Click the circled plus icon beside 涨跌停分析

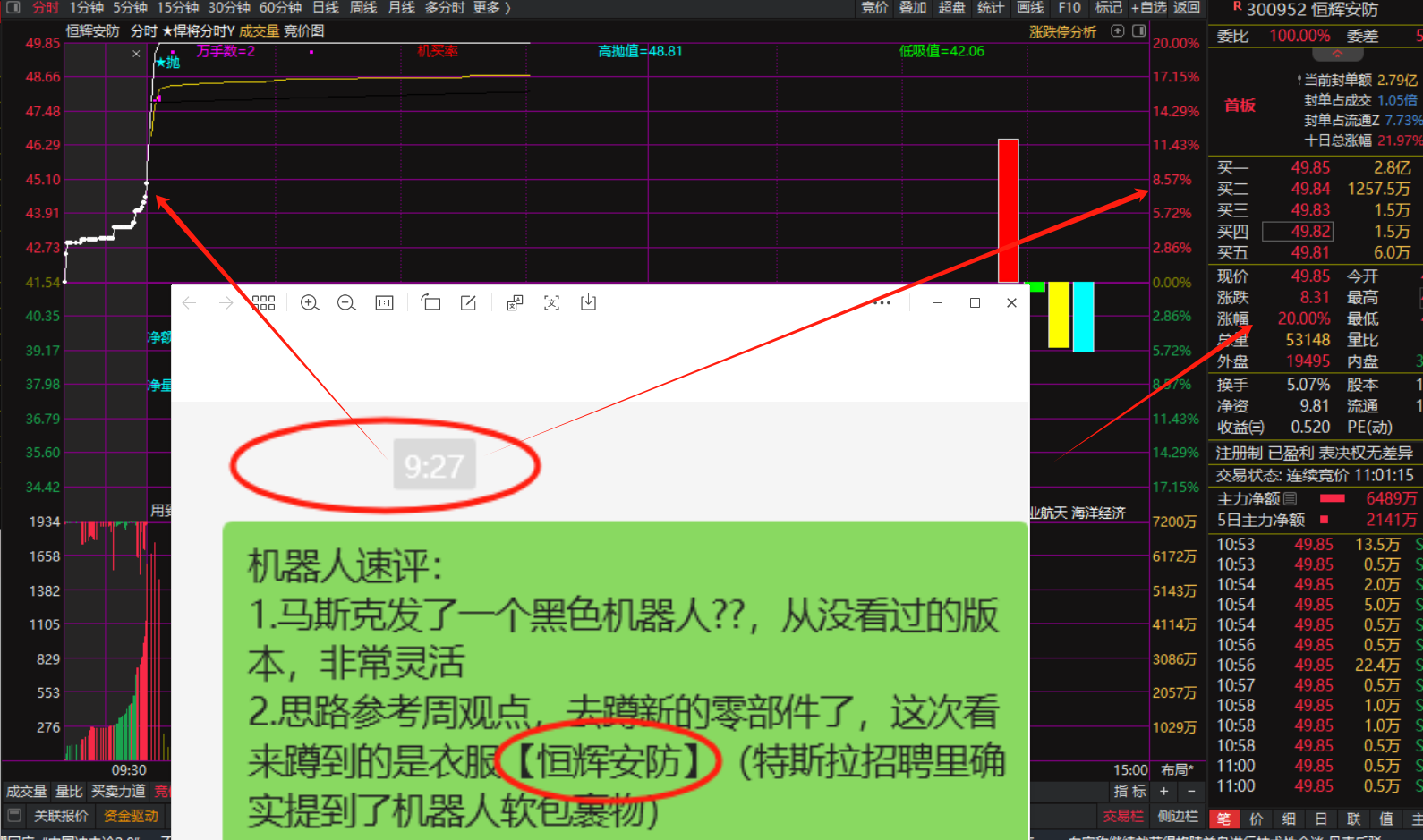(x=1118, y=31)
